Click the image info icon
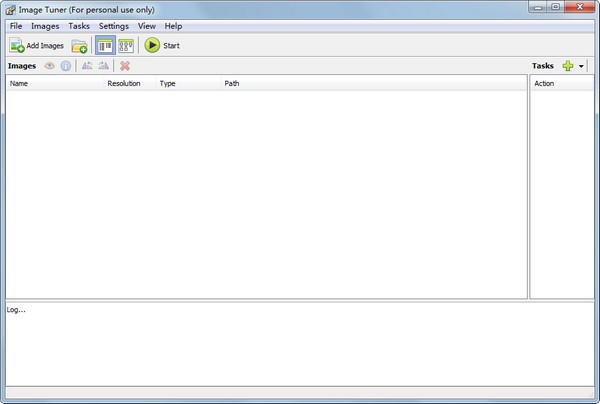 pos(66,66)
